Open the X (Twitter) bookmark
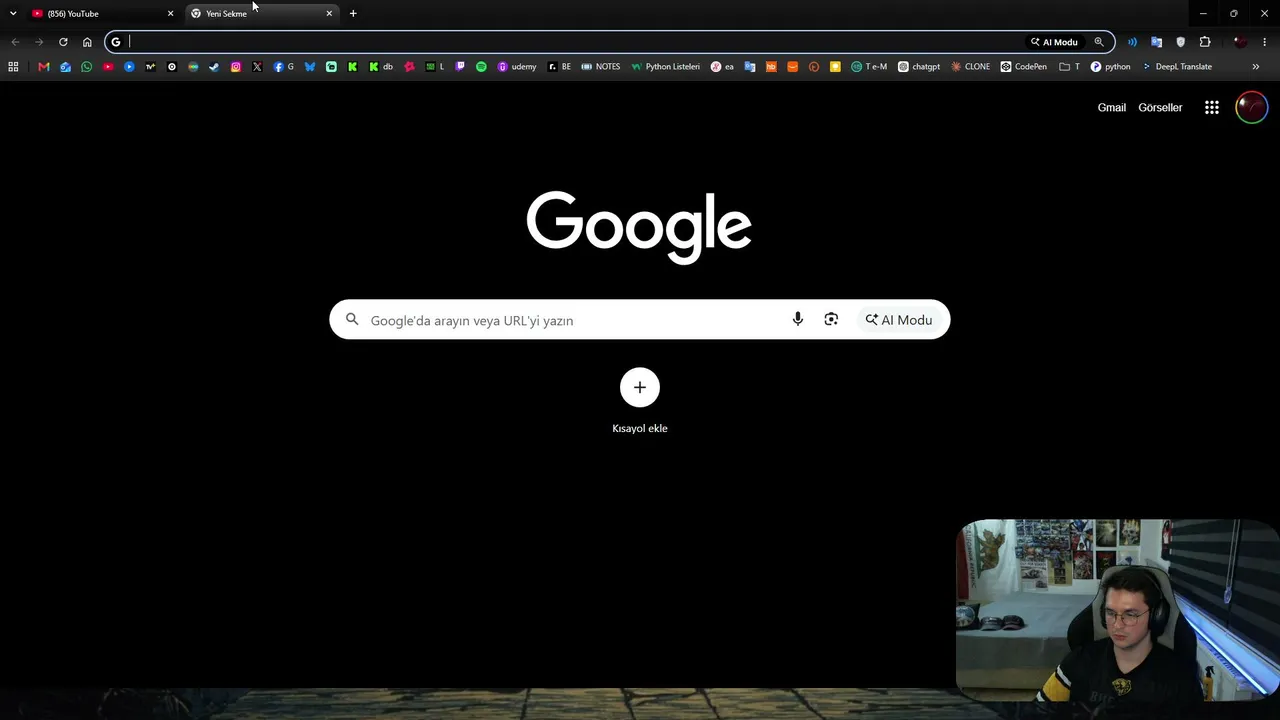 tap(257, 67)
